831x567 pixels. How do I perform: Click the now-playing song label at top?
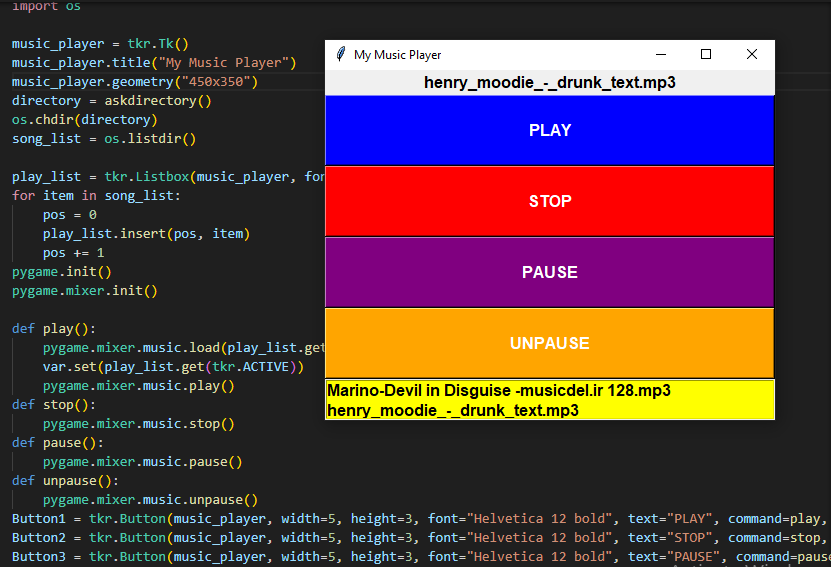coord(550,83)
